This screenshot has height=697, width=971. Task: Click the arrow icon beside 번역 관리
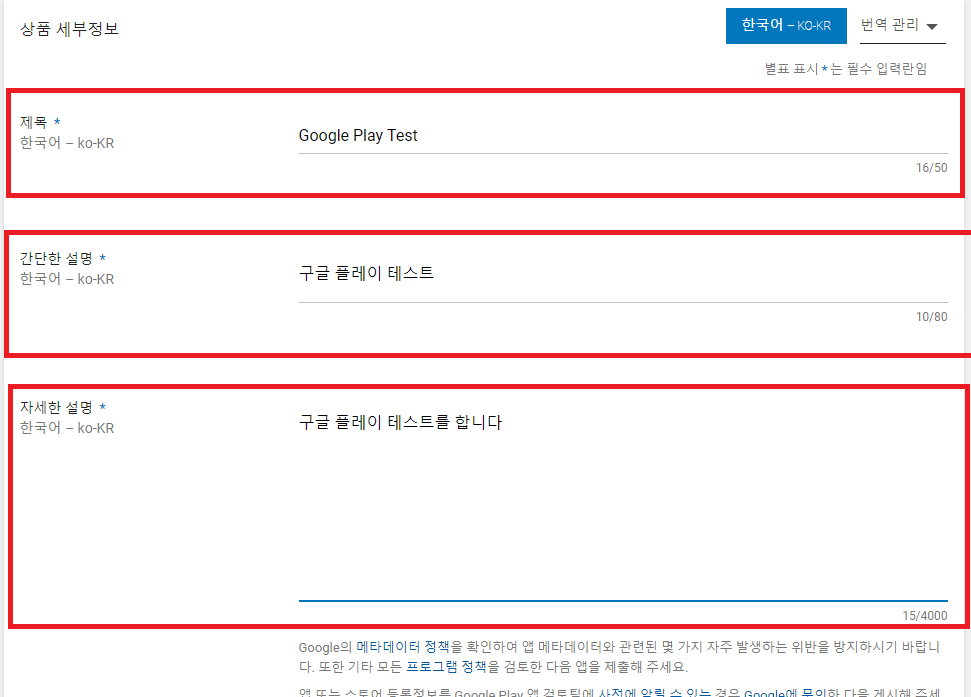932,26
